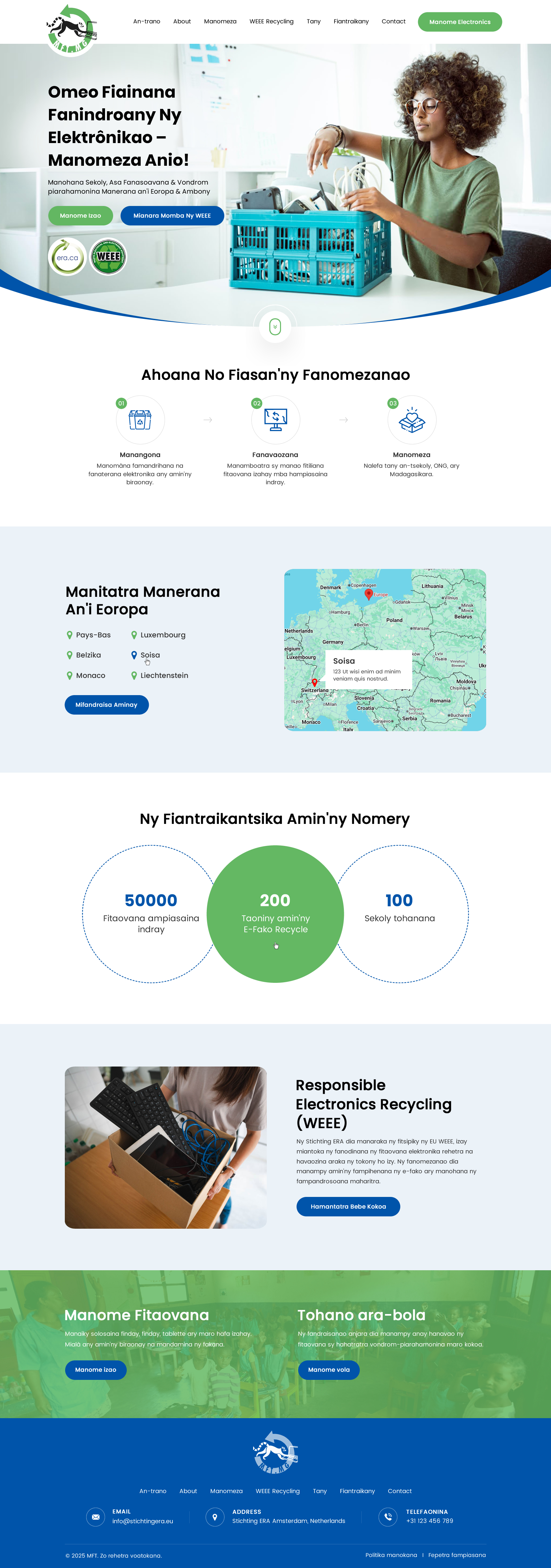This screenshot has height=1568, width=551.
Task: Open WEEE Recycling in the header menu
Action: point(271,21)
